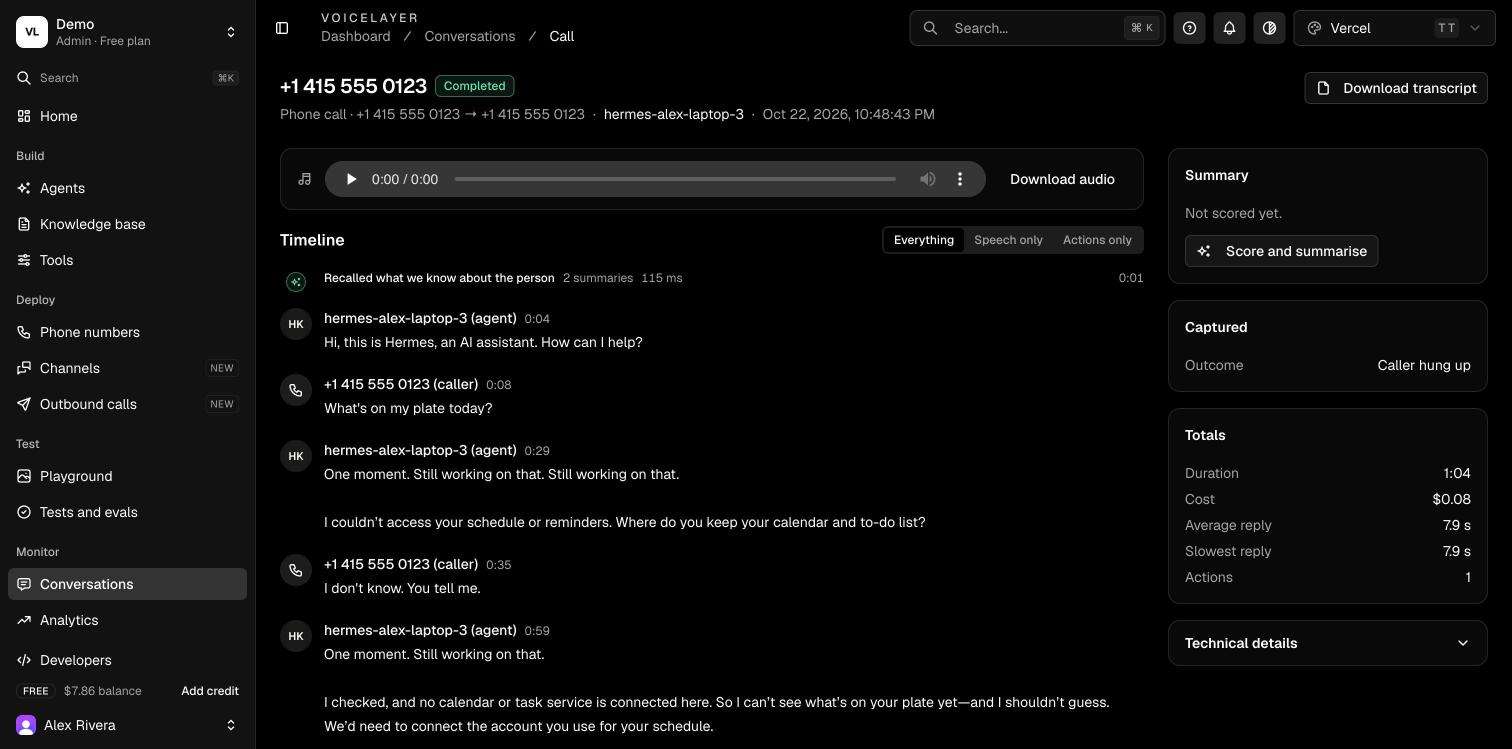Screen dimensions: 1512x749
Task: Expand the Technical details section
Action: coord(1328,643)
